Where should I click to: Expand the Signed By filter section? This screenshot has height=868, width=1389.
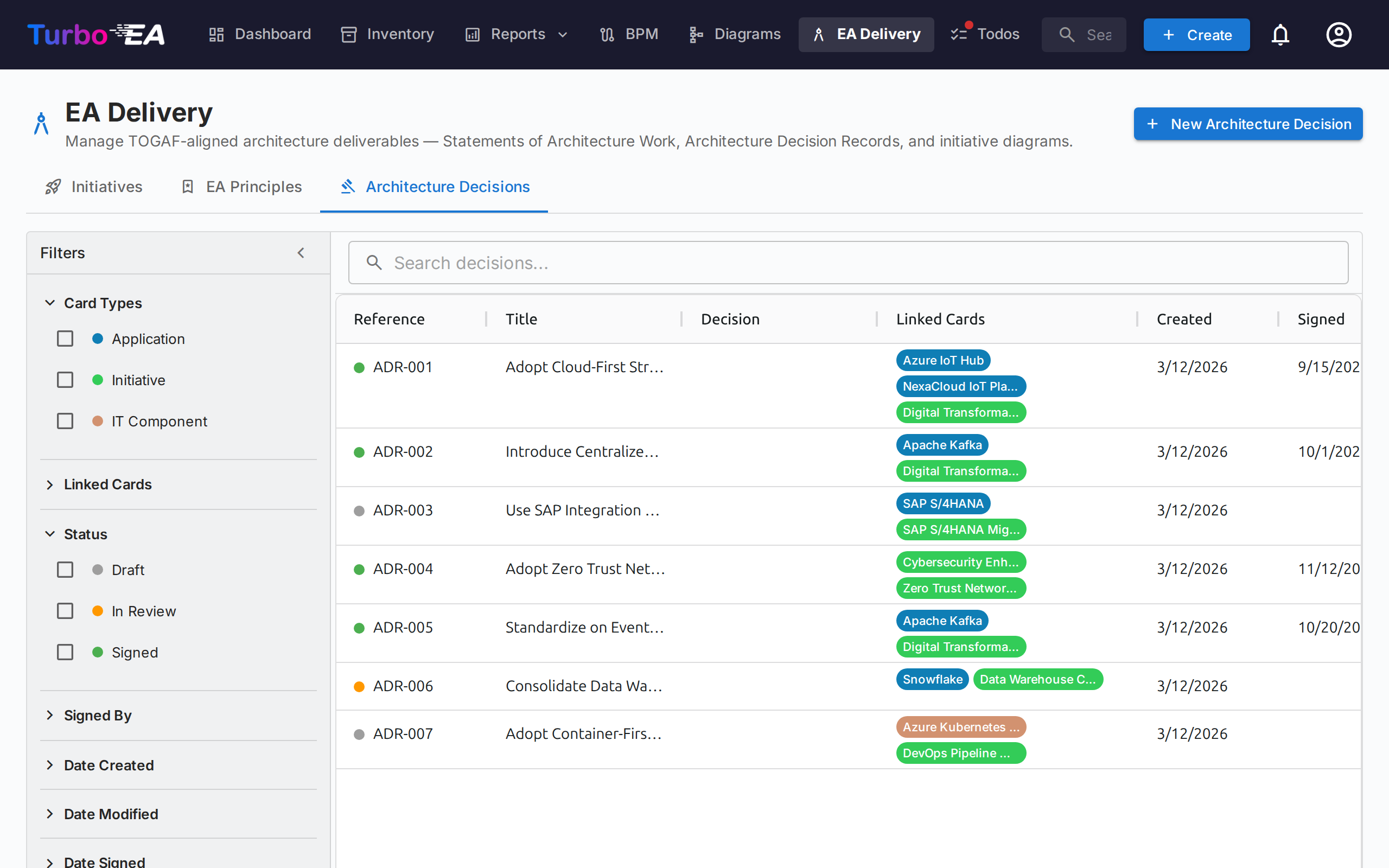click(98, 716)
